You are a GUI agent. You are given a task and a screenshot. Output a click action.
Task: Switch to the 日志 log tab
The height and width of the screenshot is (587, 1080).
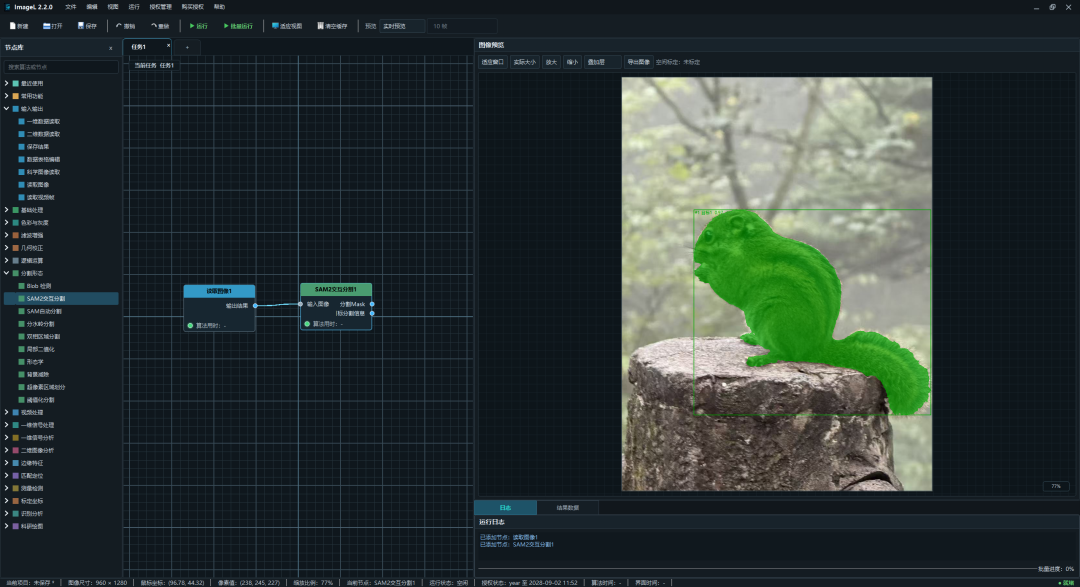[x=506, y=508]
